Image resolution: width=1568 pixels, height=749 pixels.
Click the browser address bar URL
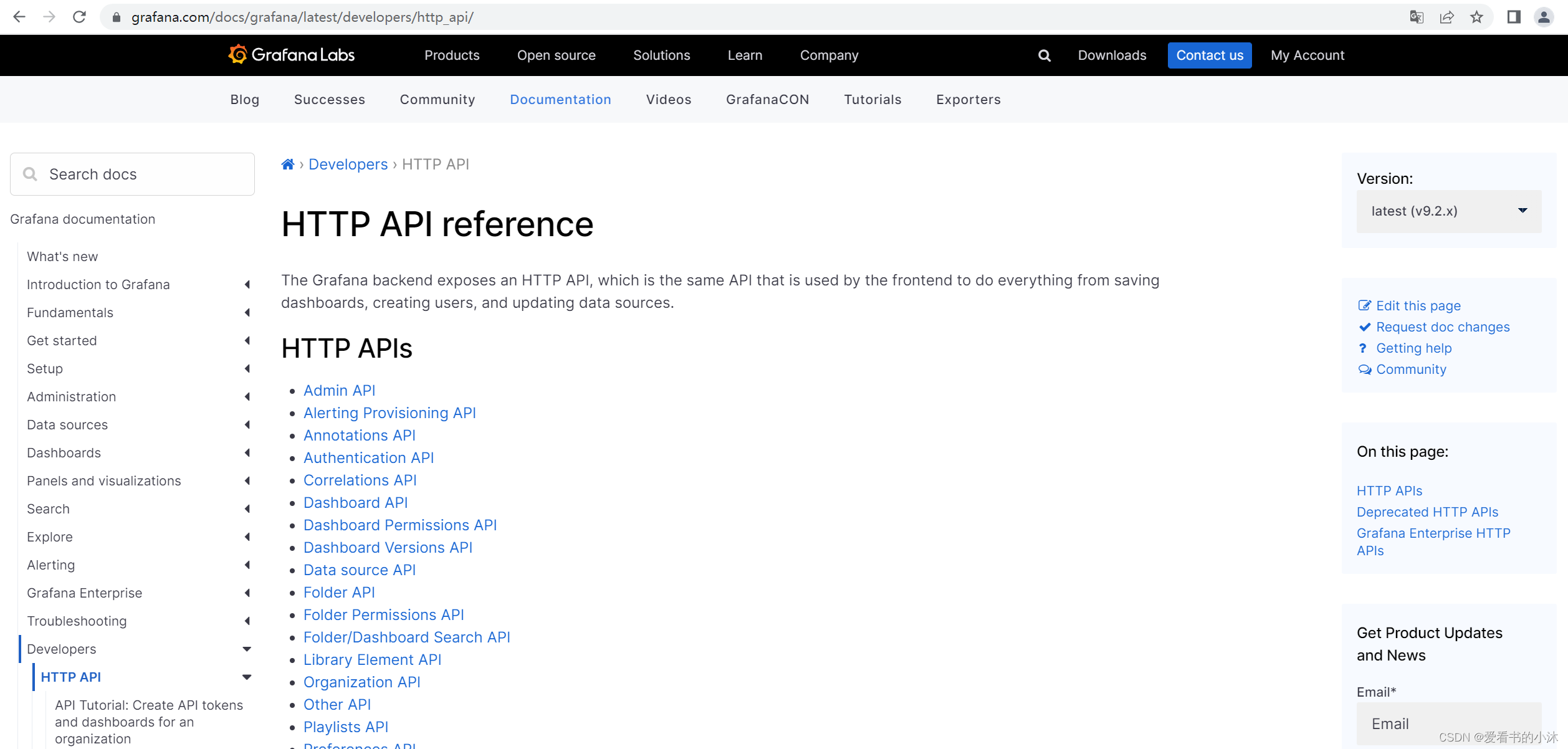(302, 17)
